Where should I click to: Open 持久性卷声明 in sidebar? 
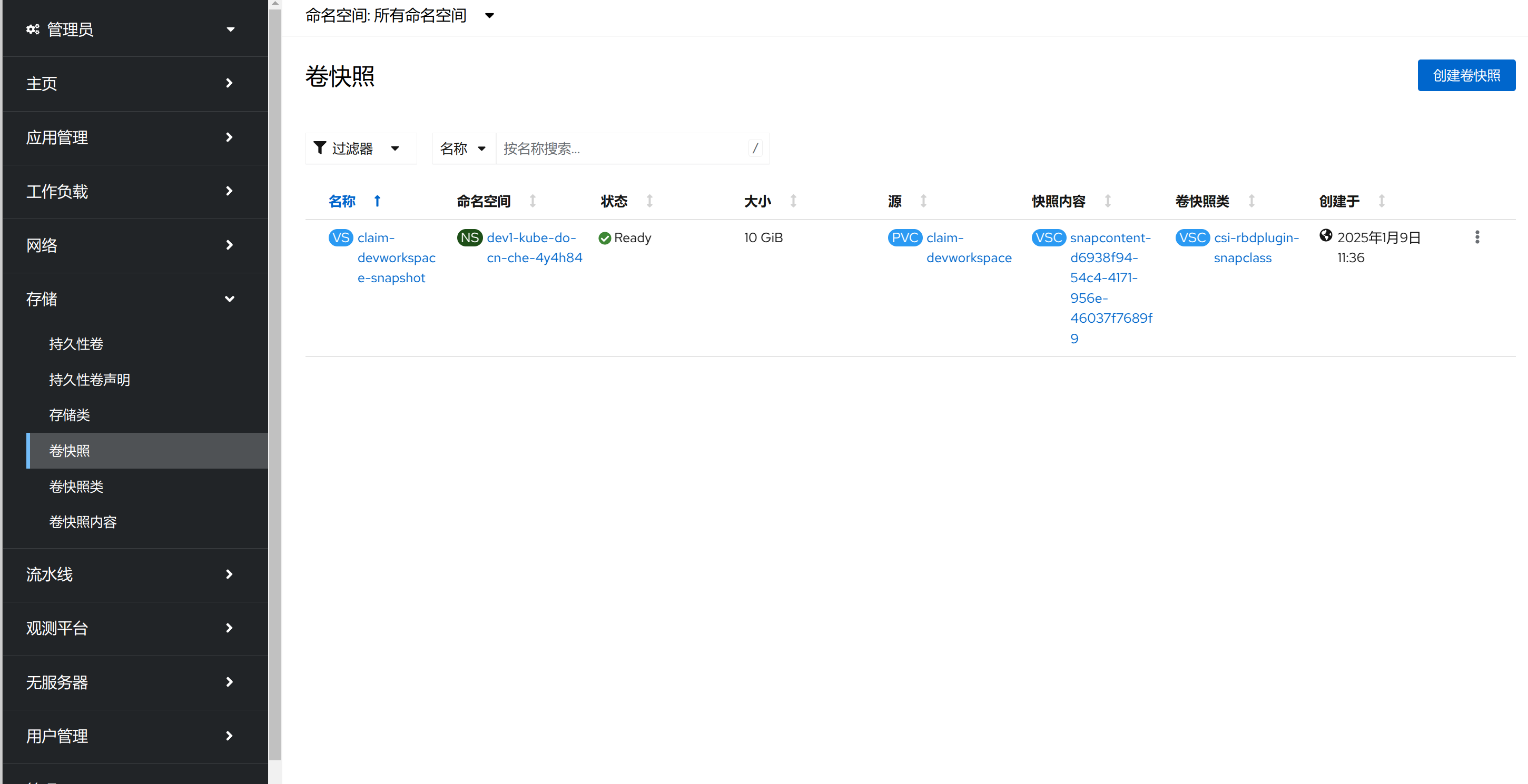[90, 380]
